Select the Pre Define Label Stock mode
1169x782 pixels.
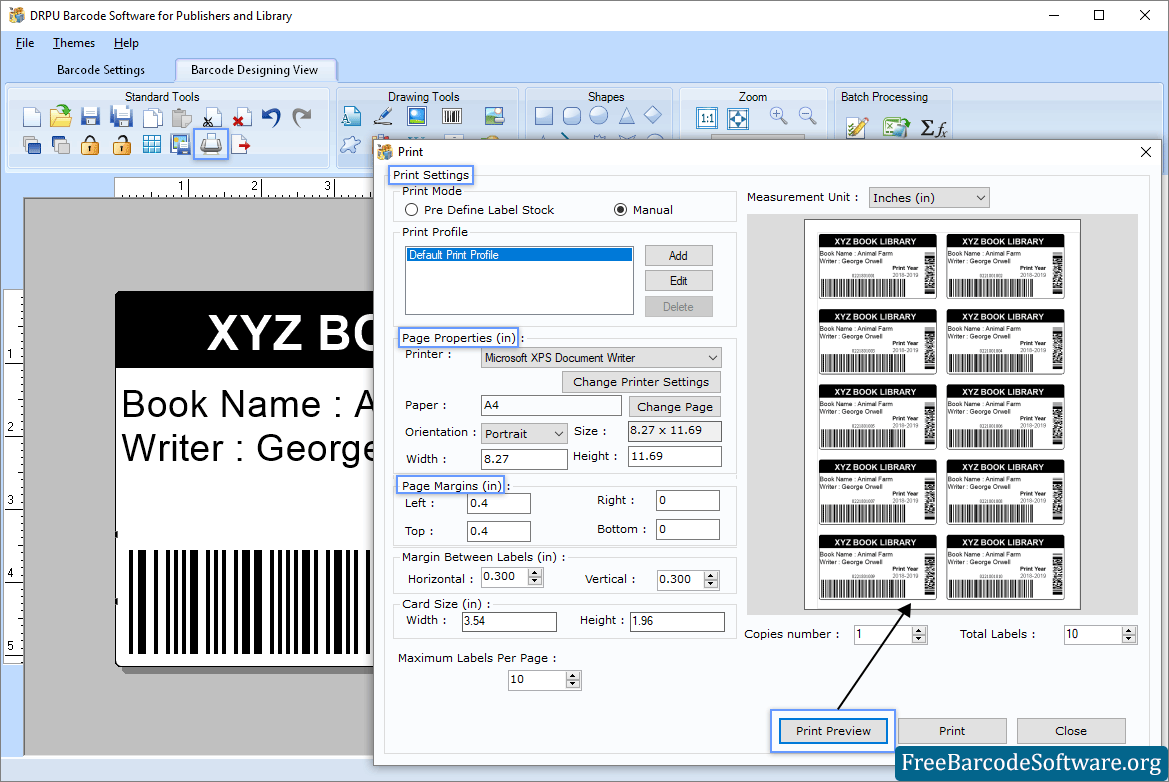click(x=411, y=210)
